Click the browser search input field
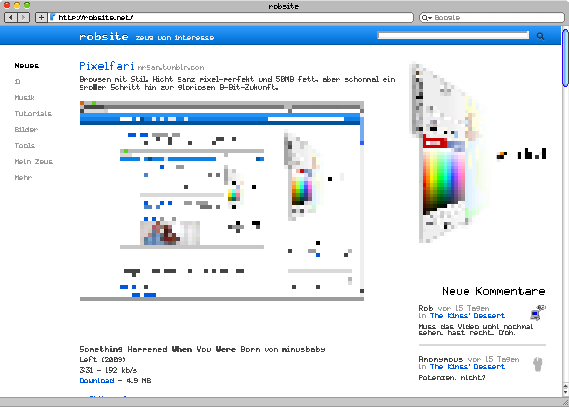This screenshot has width=569, height=407. pos(491,17)
